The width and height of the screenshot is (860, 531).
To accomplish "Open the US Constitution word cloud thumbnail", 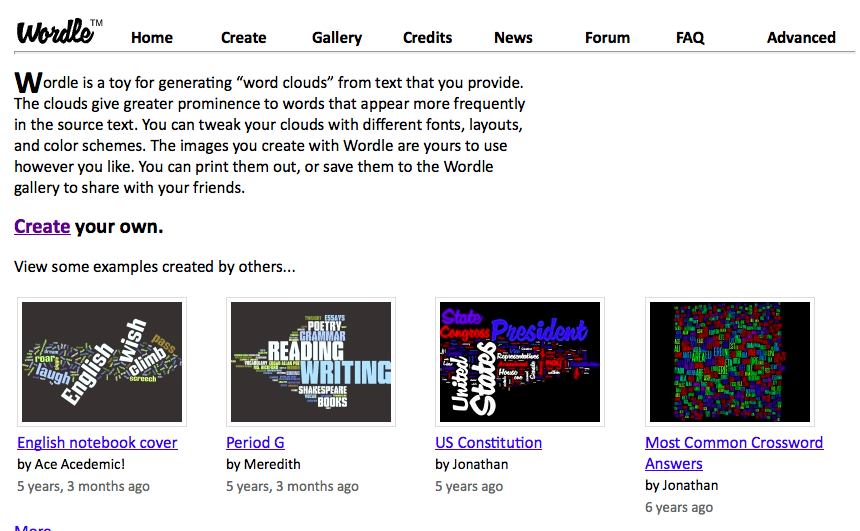I will point(520,362).
